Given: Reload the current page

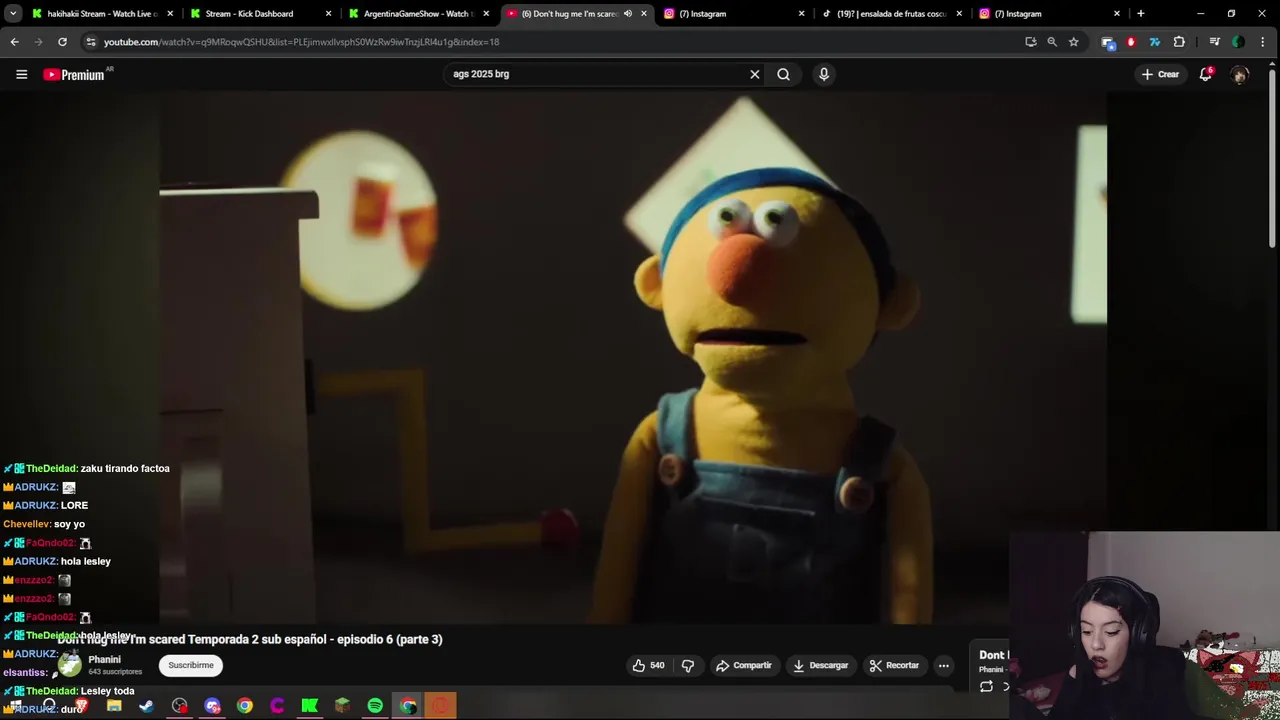Looking at the screenshot, I should [x=62, y=42].
